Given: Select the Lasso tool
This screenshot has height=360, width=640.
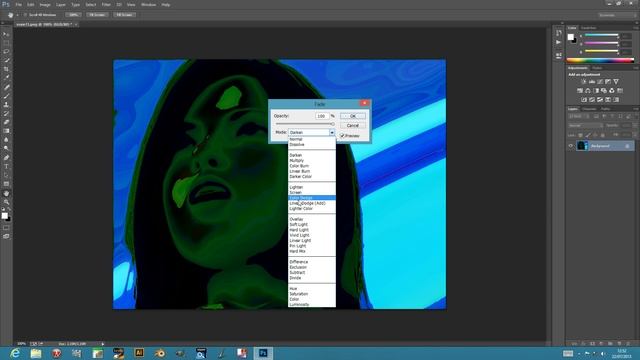Looking at the screenshot, I should point(6,51).
